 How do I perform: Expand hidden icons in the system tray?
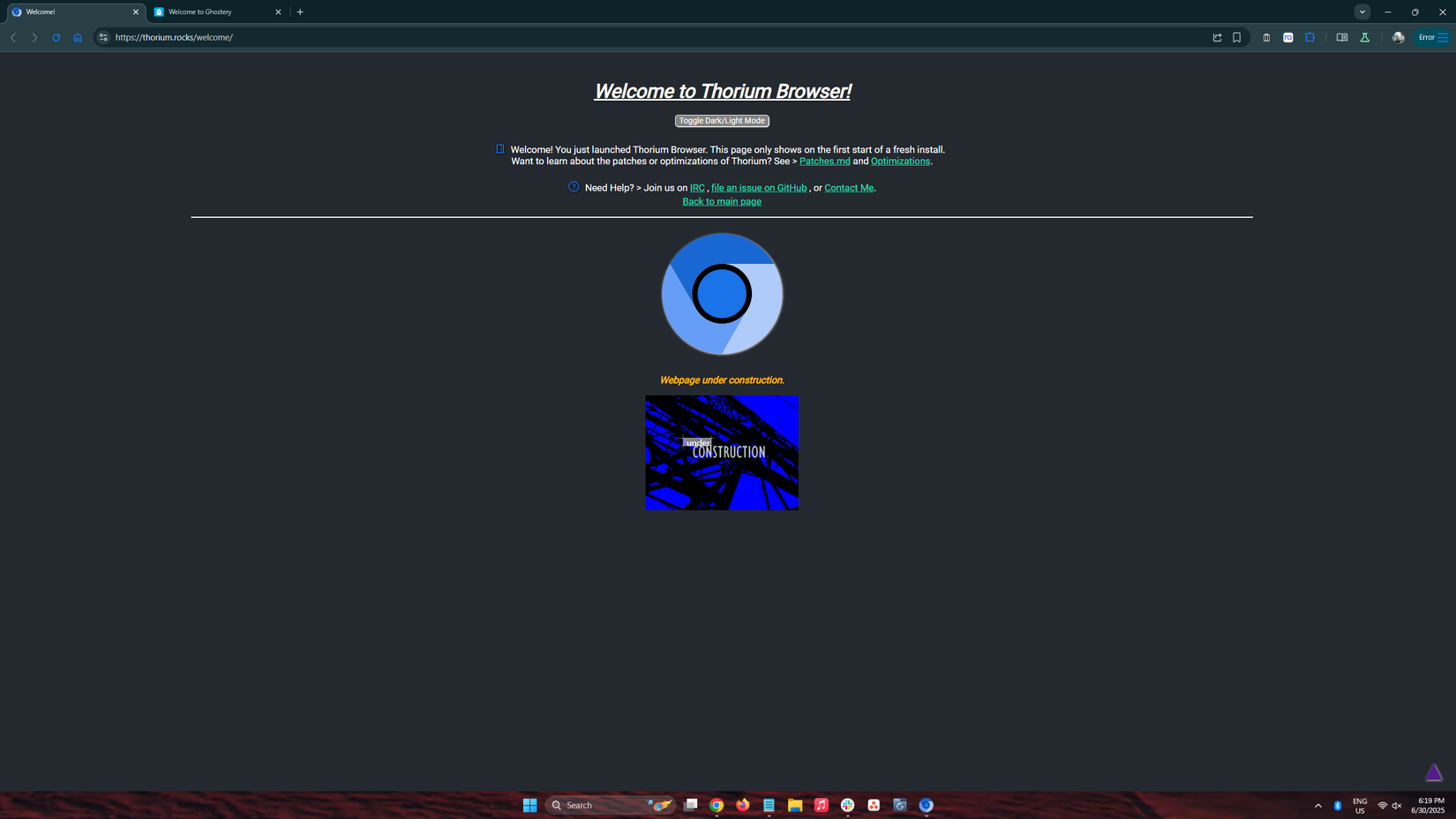tap(1319, 805)
